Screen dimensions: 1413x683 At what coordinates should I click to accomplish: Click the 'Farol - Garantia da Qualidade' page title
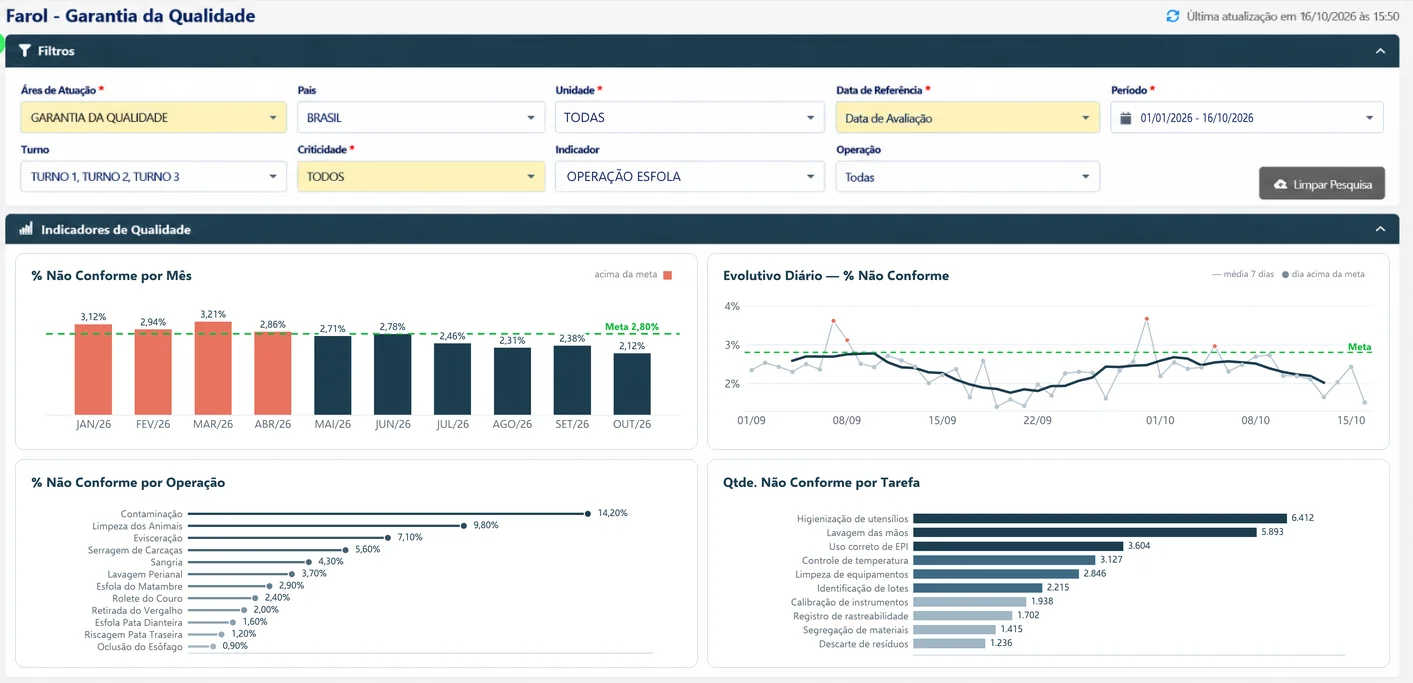click(130, 16)
